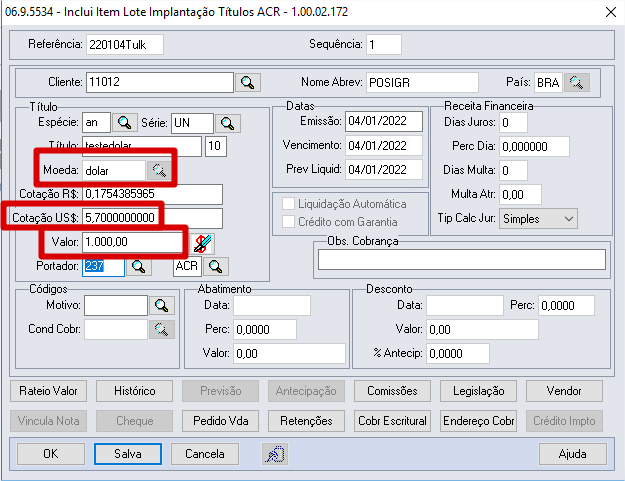Open the Moeda lookup magnifier
The width and height of the screenshot is (625, 481).
pyautogui.click(x=159, y=171)
